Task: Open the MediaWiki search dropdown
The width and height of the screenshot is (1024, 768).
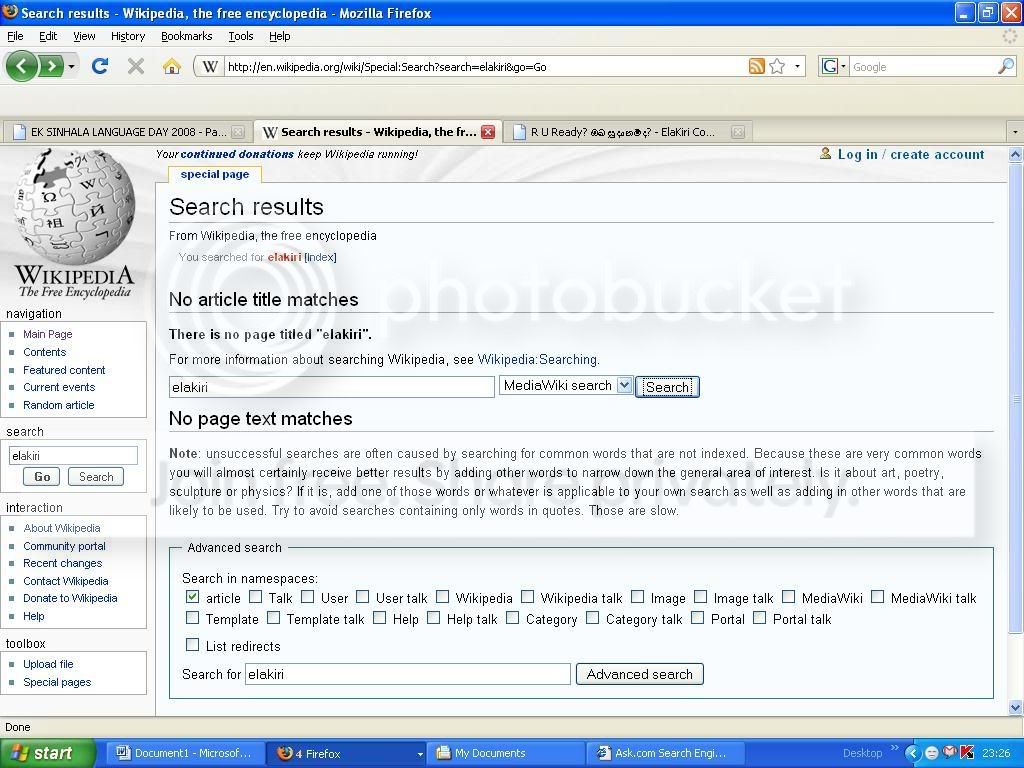Action: (x=566, y=385)
